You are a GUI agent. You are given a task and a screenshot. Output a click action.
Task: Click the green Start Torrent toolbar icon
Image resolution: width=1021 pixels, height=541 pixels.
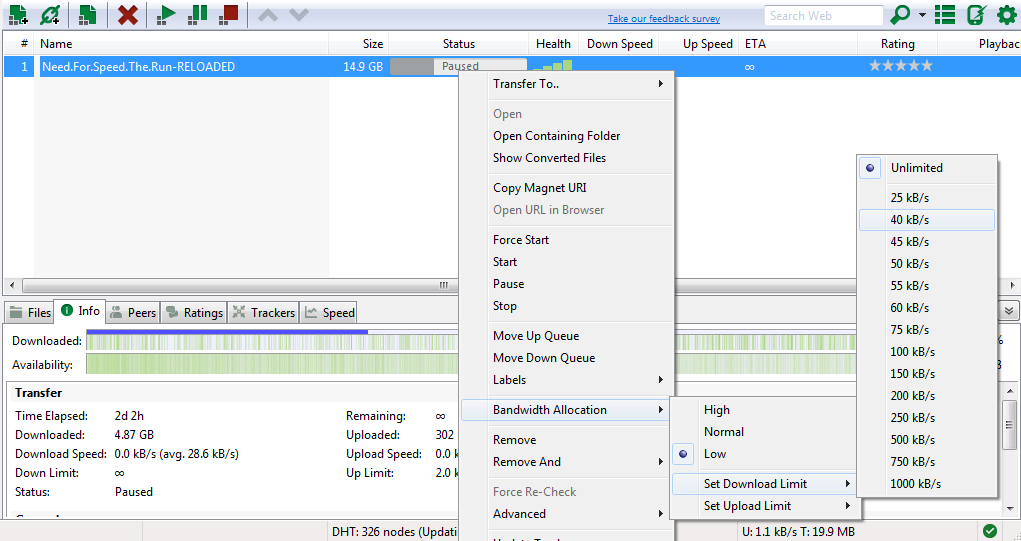167,14
